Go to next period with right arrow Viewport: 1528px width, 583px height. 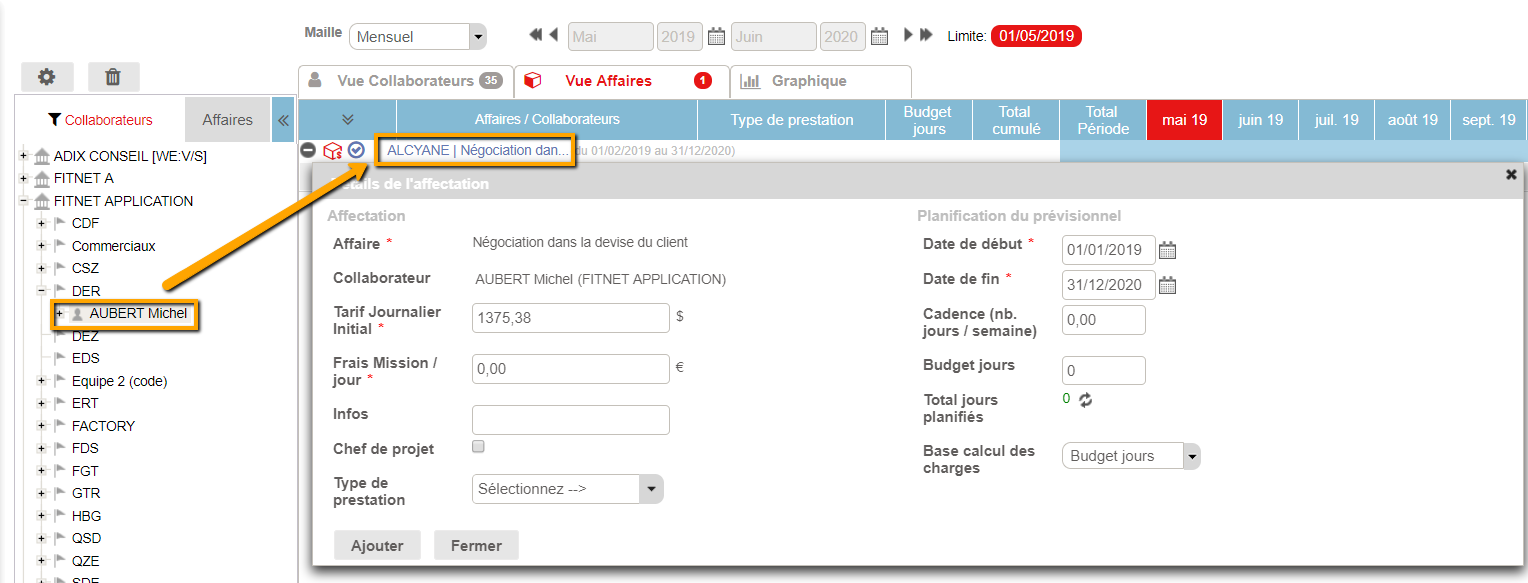click(908, 36)
